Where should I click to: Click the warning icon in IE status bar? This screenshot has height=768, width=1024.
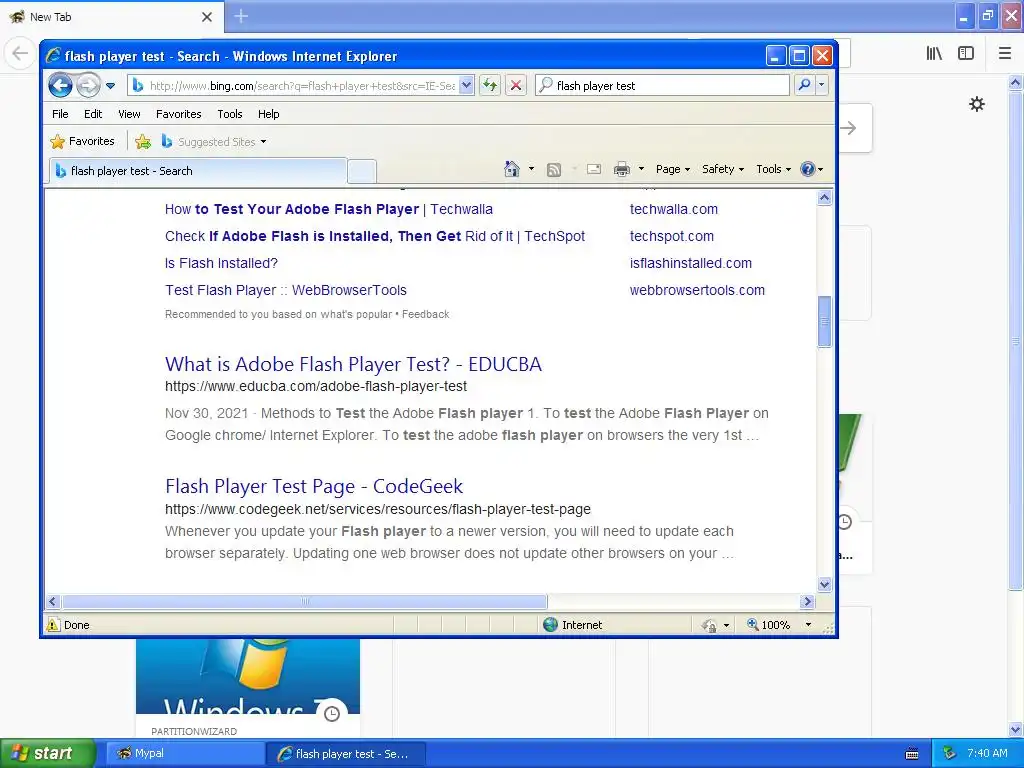pos(53,624)
